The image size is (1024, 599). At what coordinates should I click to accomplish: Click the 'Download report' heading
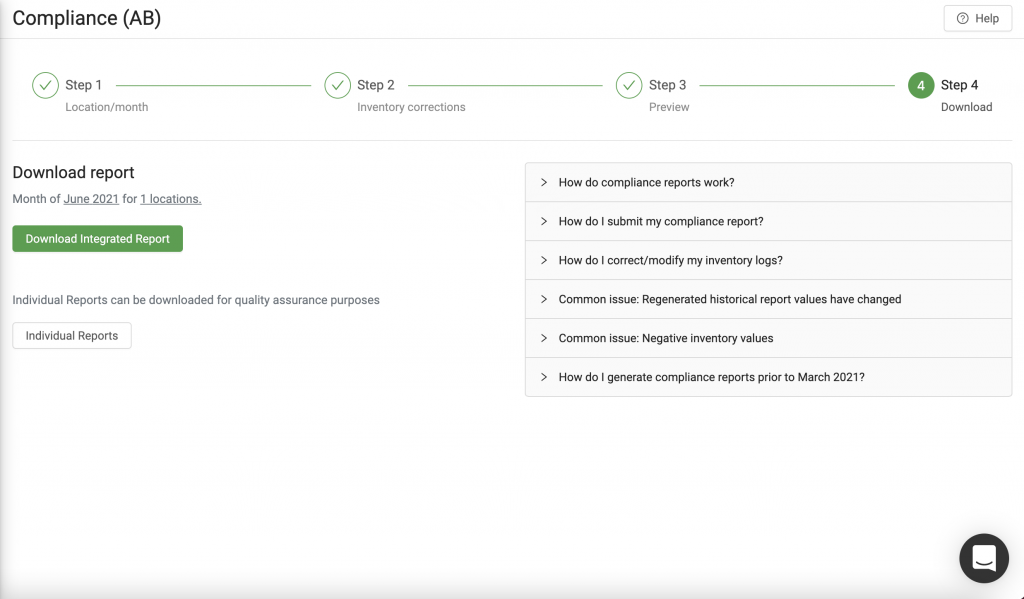click(73, 172)
